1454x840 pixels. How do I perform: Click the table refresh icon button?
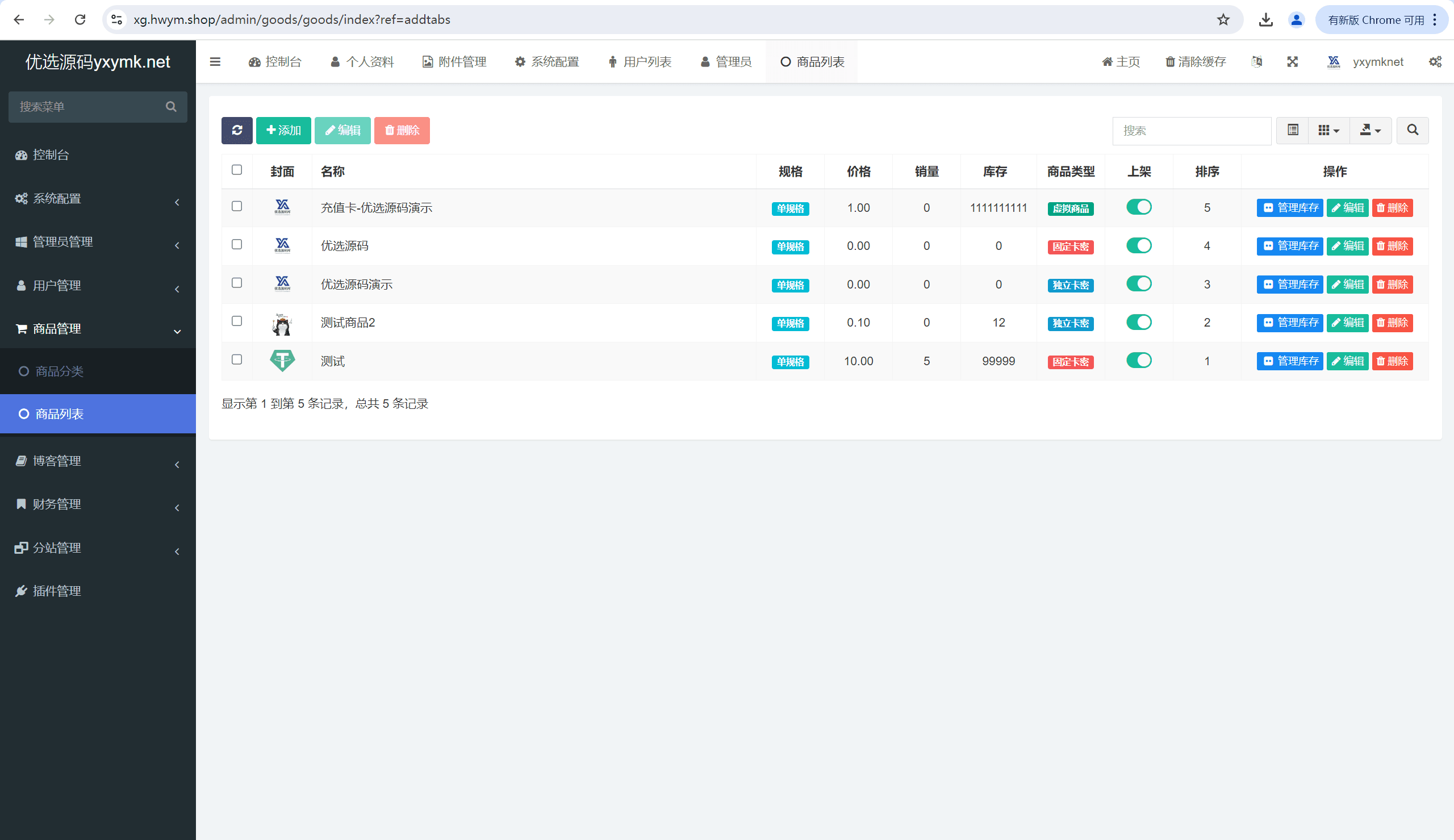tap(236, 131)
